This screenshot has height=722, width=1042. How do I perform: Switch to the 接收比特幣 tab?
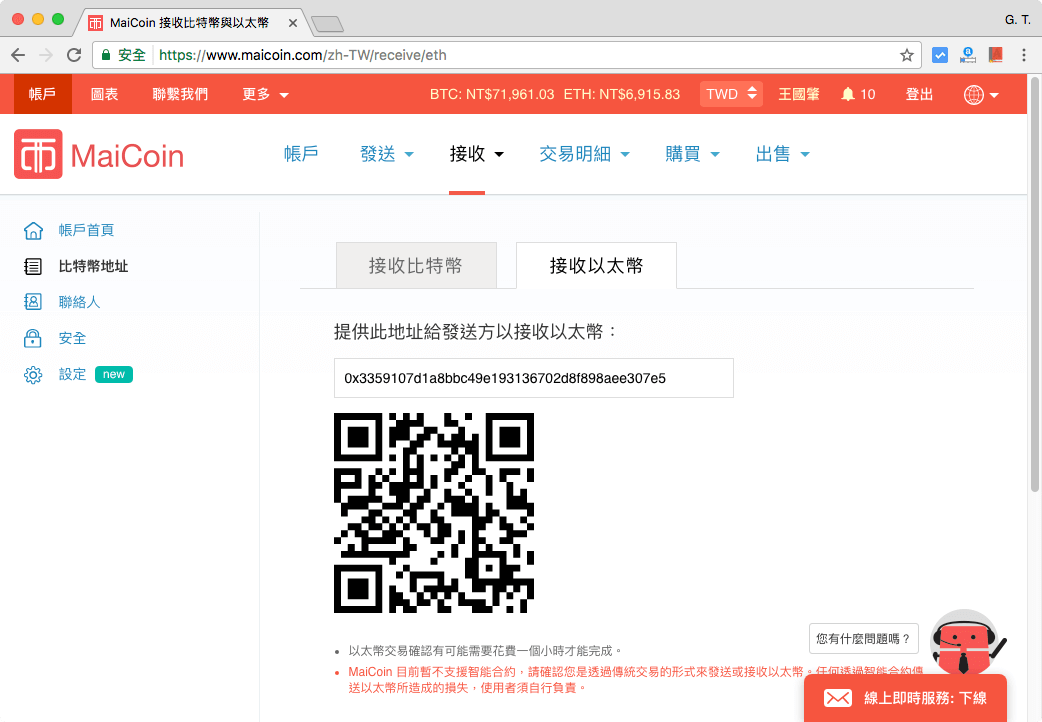[x=416, y=266]
